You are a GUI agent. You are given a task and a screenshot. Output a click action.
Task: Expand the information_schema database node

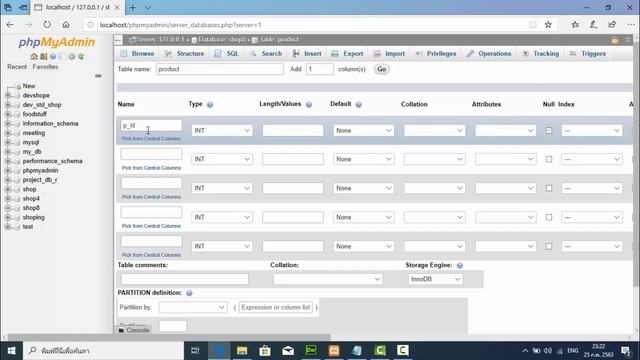tap(7, 123)
